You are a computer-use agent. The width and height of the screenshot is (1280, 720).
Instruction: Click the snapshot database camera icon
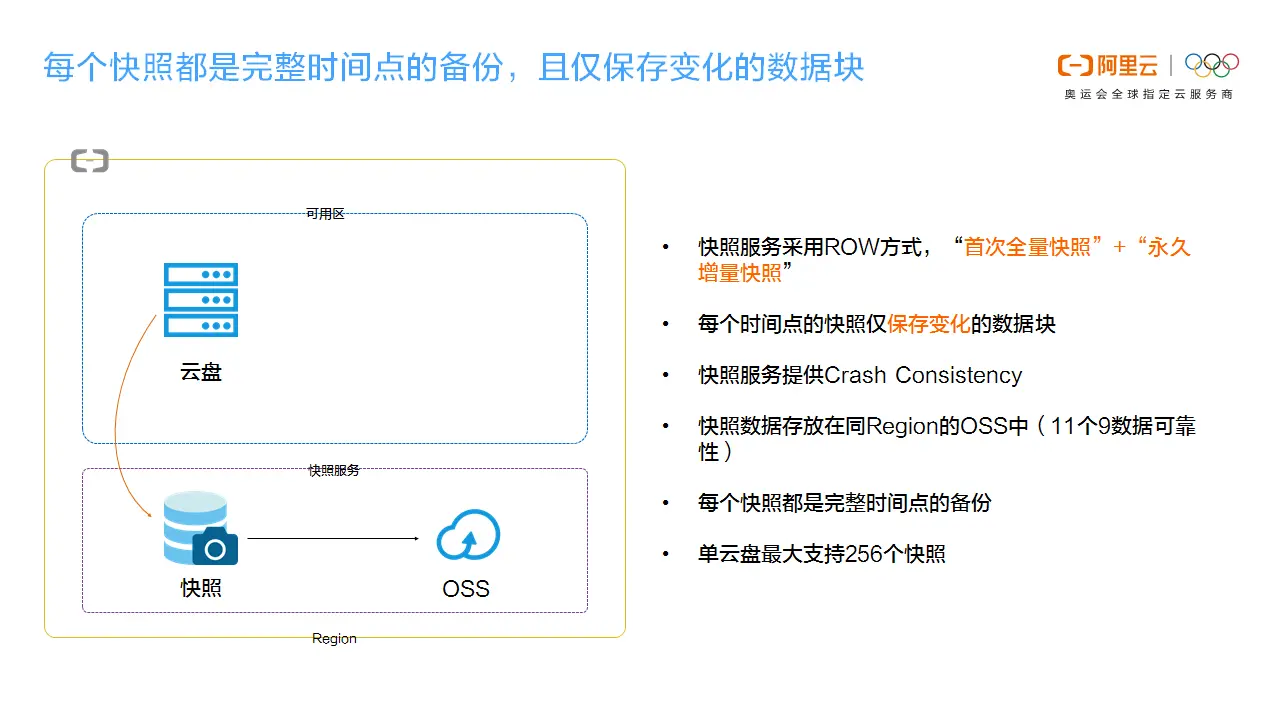click(x=201, y=529)
